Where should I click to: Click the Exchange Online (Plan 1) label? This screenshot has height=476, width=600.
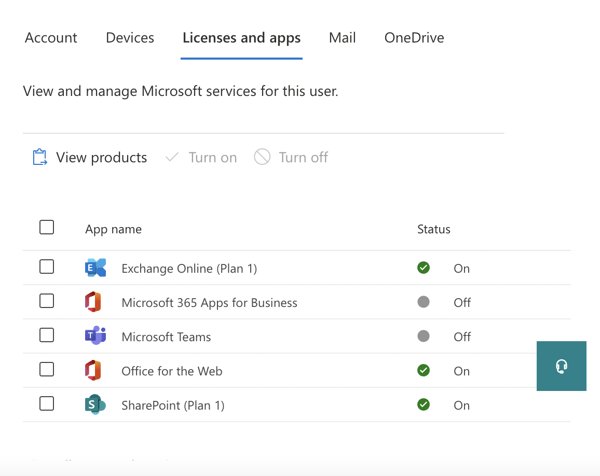click(x=189, y=269)
